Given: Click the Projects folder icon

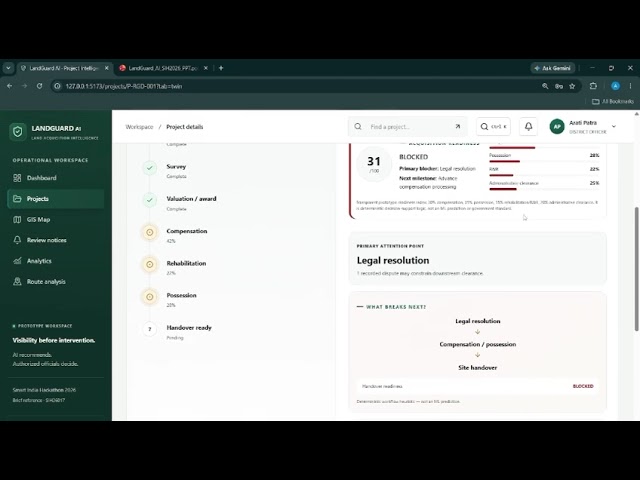Looking at the screenshot, I should (x=17, y=199).
